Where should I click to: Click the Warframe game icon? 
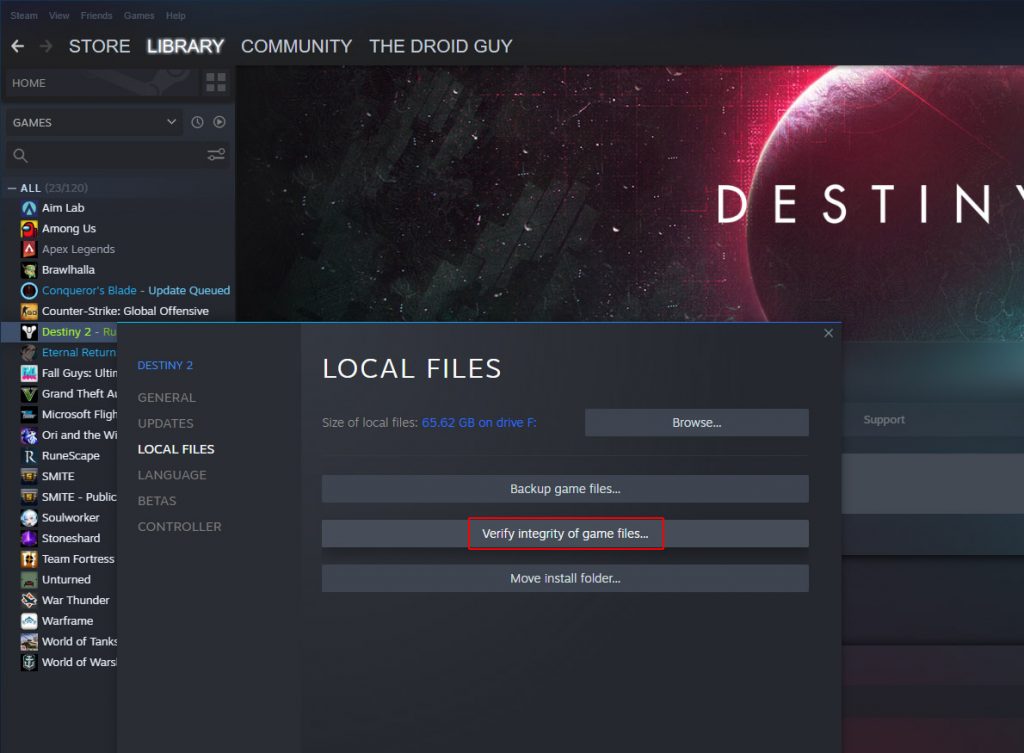pyautogui.click(x=29, y=621)
